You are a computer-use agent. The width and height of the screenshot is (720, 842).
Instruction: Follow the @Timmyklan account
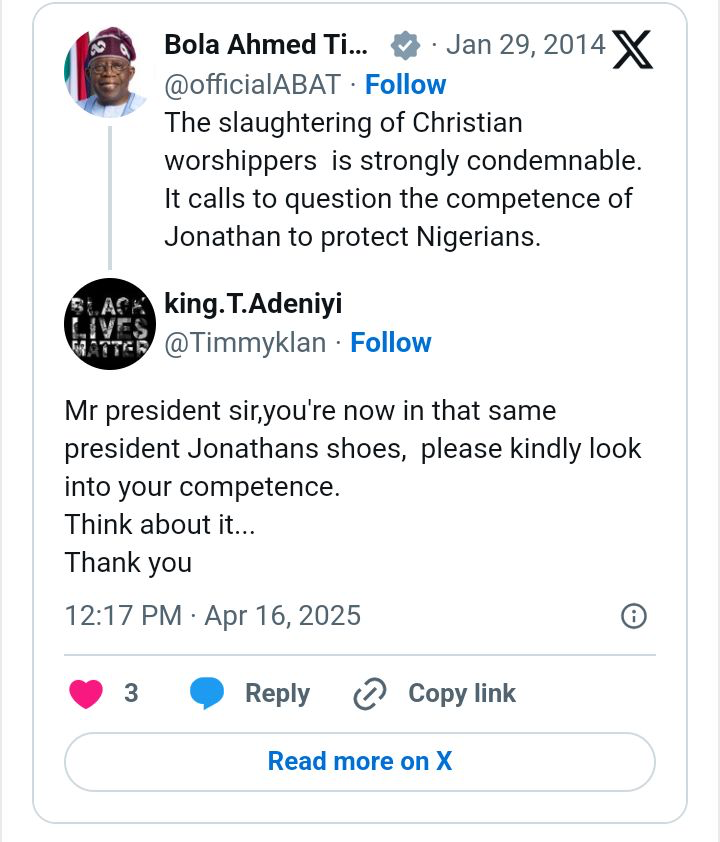click(x=391, y=343)
